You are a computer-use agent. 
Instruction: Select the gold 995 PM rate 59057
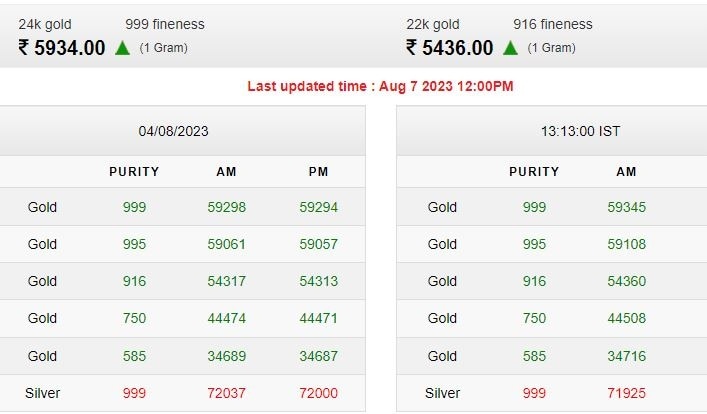coord(318,244)
